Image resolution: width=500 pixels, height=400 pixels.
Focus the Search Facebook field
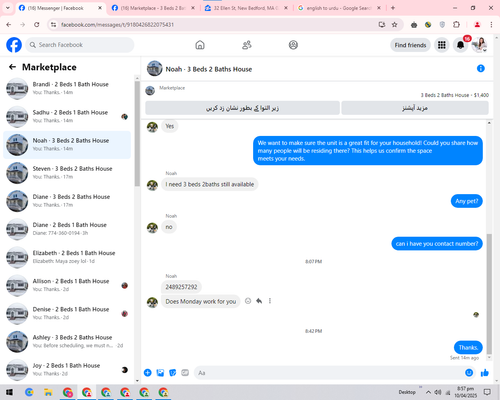pyautogui.click(x=80, y=45)
